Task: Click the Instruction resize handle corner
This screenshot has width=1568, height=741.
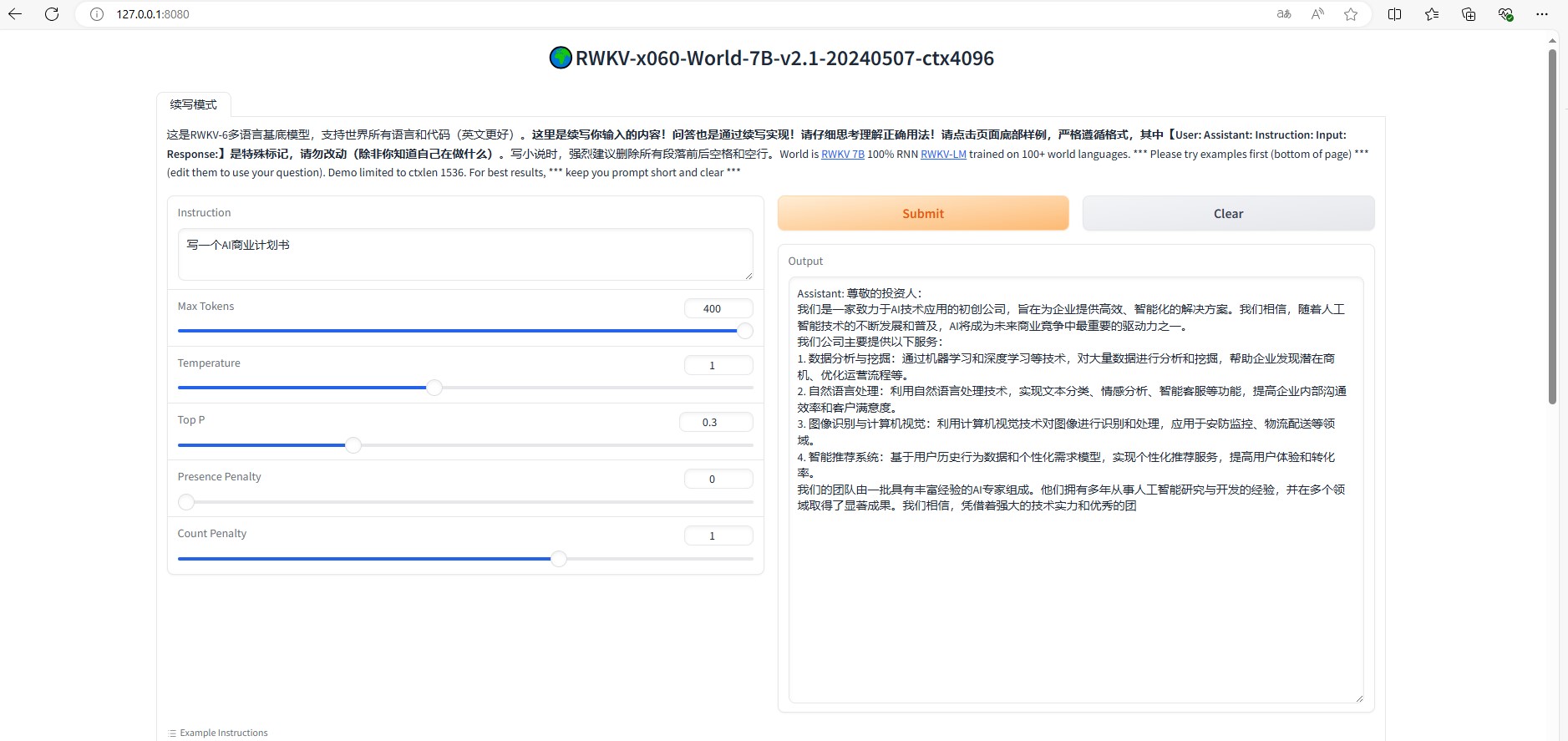Action: click(x=748, y=276)
